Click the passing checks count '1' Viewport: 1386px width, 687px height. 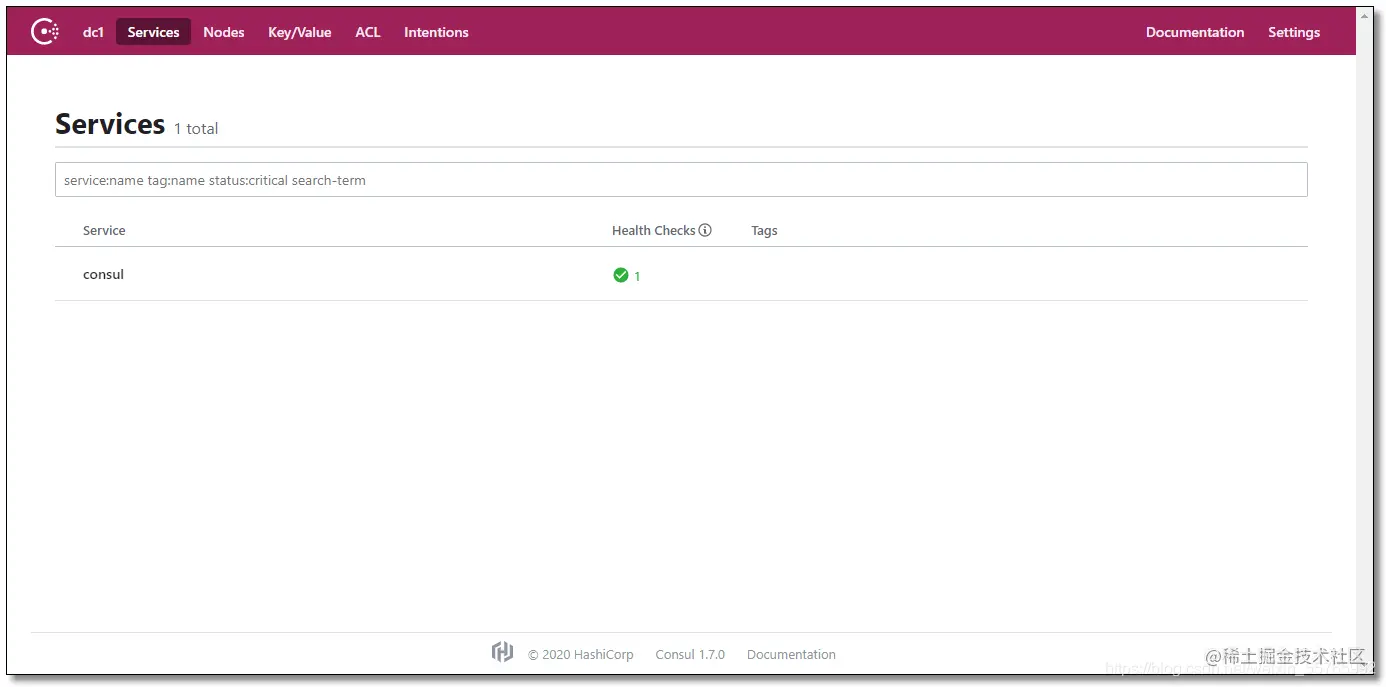click(637, 276)
